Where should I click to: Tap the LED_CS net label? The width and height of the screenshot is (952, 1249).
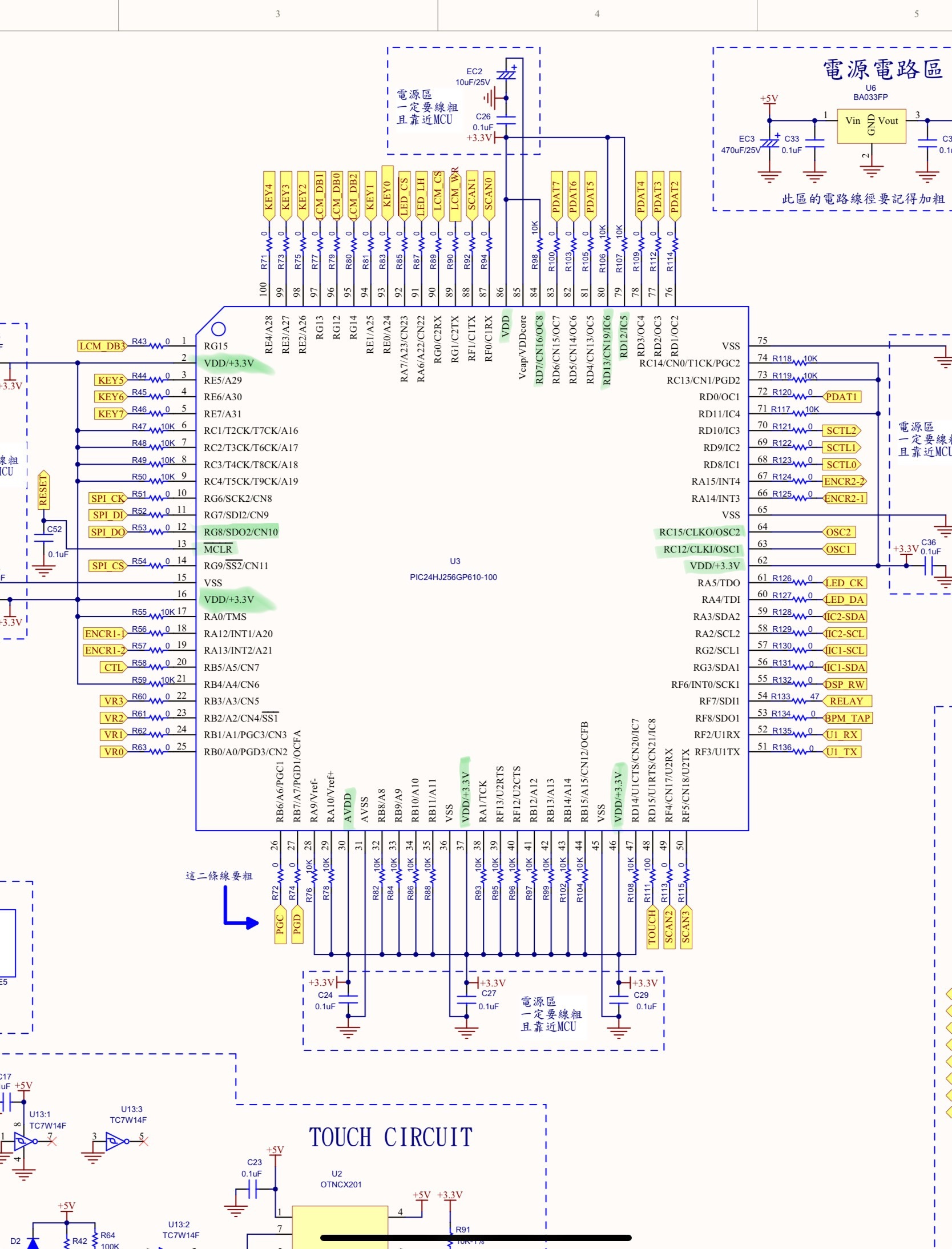(x=404, y=196)
